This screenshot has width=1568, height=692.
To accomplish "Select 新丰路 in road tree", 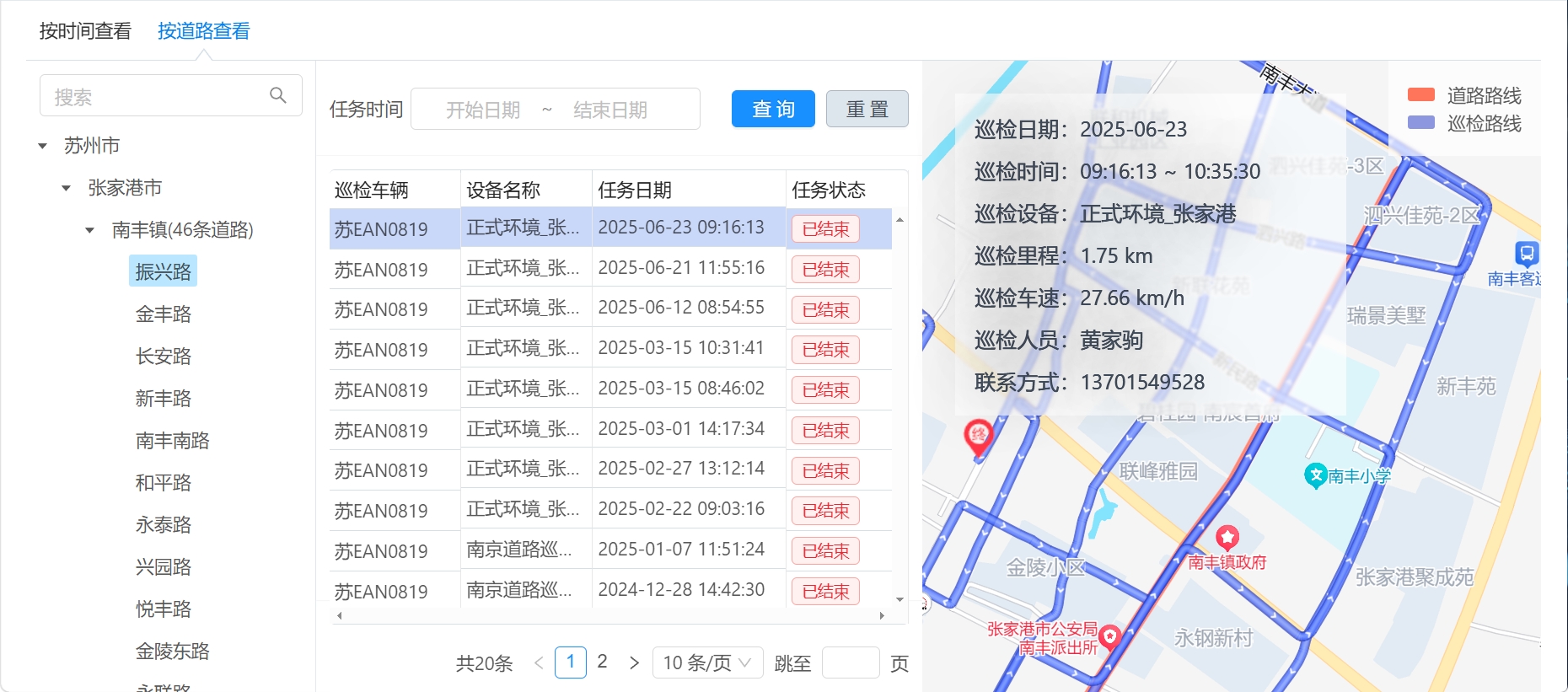I will click(x=163, y=398).
